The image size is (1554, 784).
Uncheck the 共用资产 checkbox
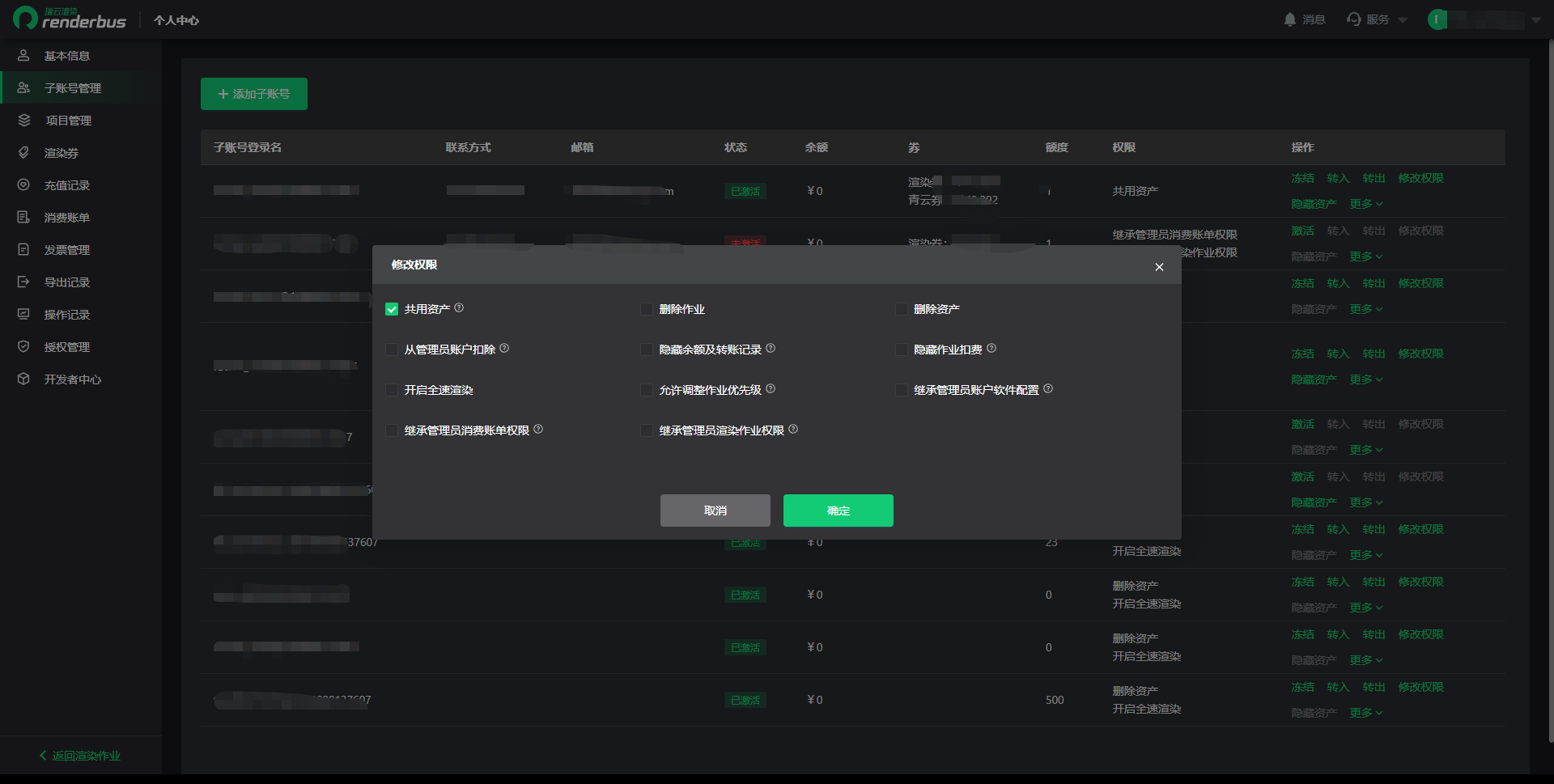392,309
